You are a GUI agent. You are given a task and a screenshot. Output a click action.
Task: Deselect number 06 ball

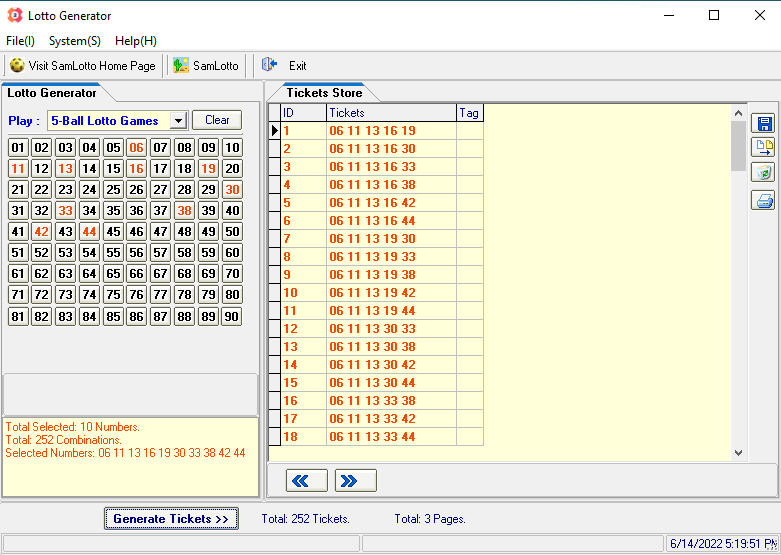(x=136, y=147)
